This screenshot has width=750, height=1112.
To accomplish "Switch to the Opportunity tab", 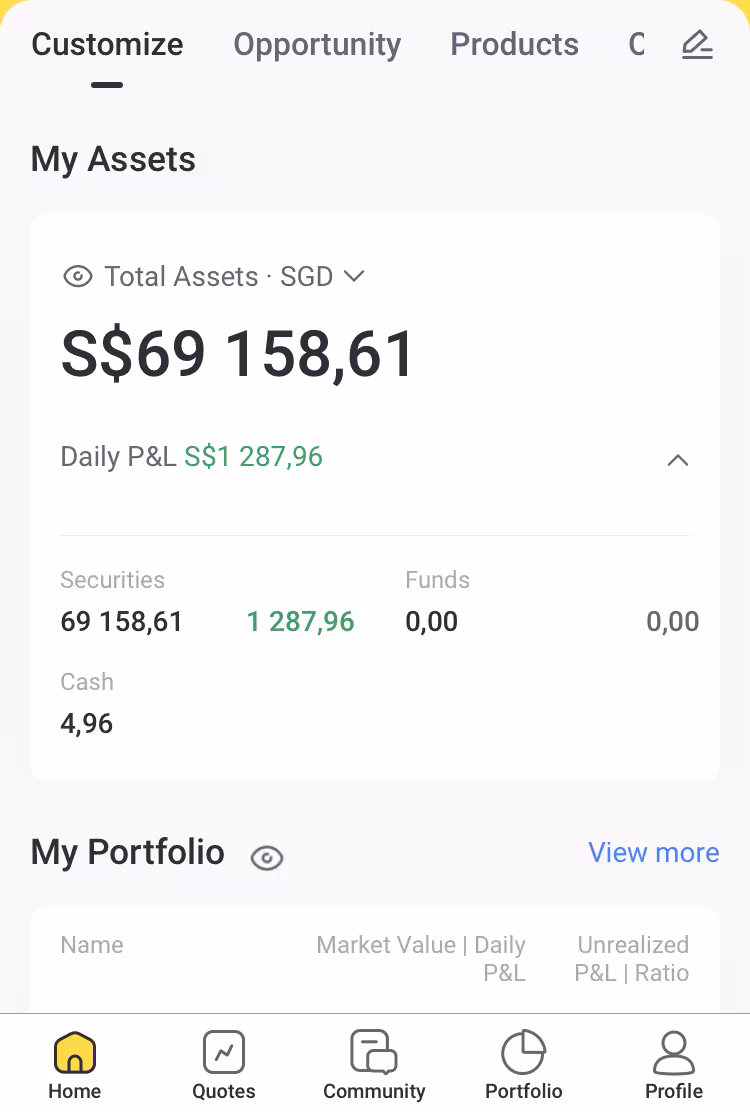I will click(x=317, y=45).
